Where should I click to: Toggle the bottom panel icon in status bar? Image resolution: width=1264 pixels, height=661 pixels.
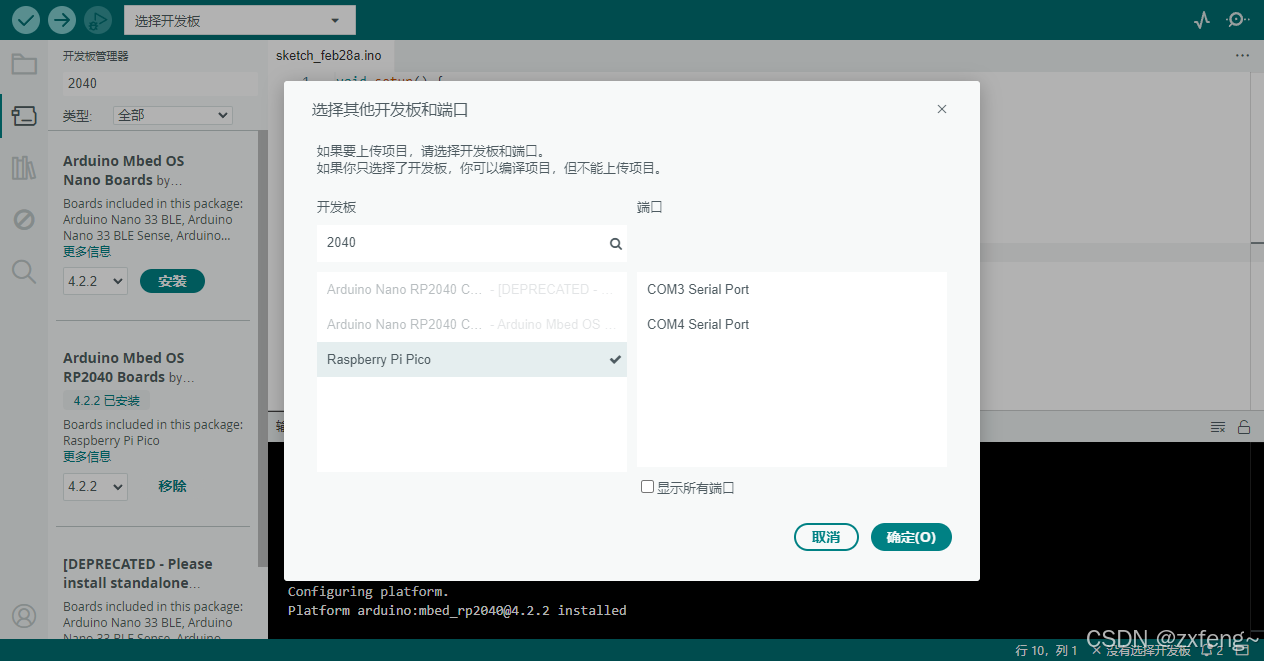coord(1241,650)
